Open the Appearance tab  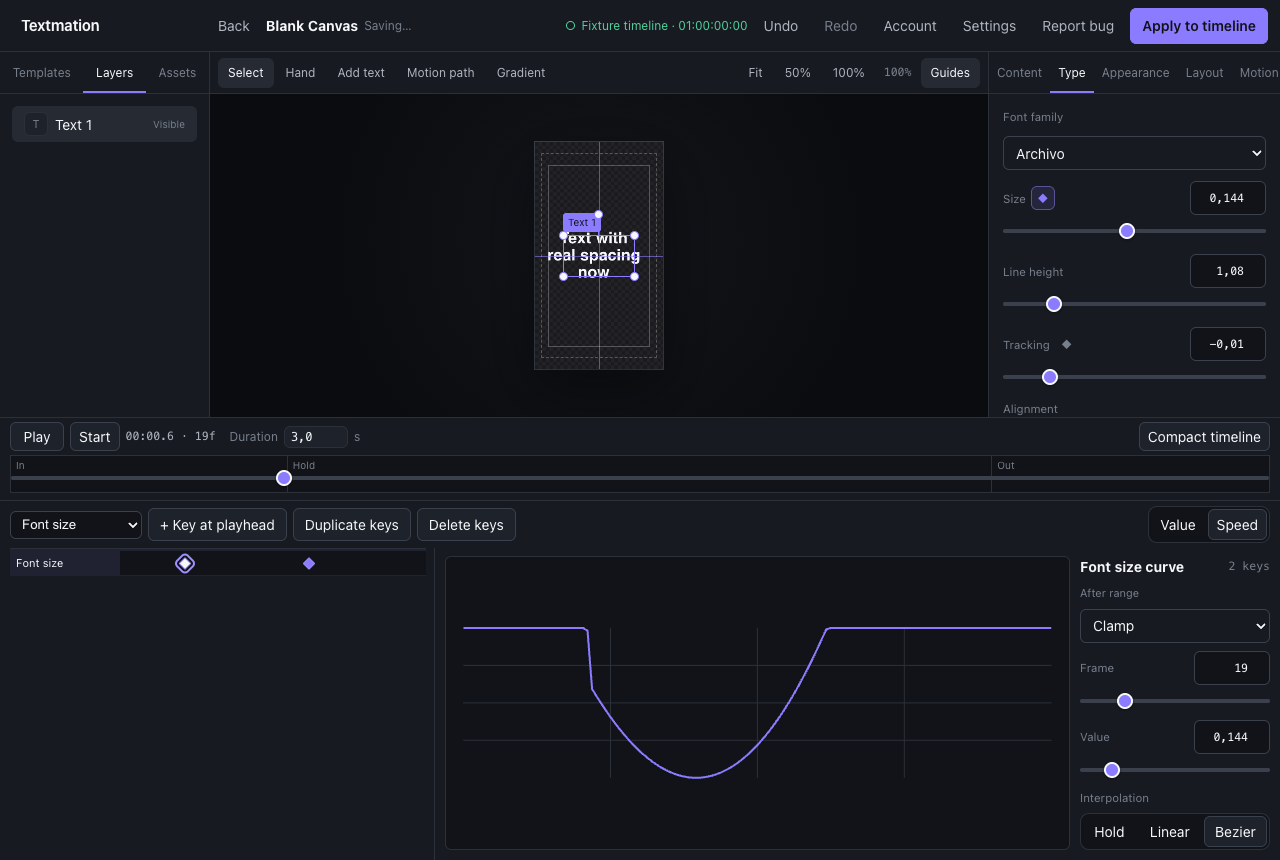1135,73
